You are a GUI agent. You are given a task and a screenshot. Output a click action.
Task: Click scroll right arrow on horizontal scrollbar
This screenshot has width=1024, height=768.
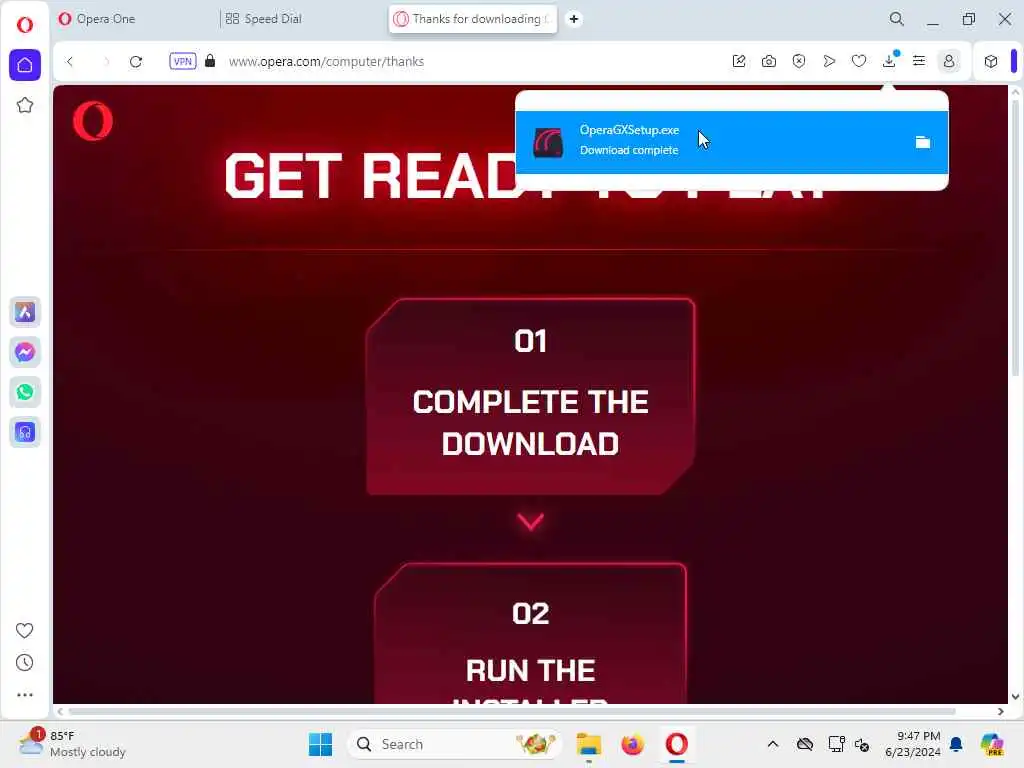(1000, 711)
